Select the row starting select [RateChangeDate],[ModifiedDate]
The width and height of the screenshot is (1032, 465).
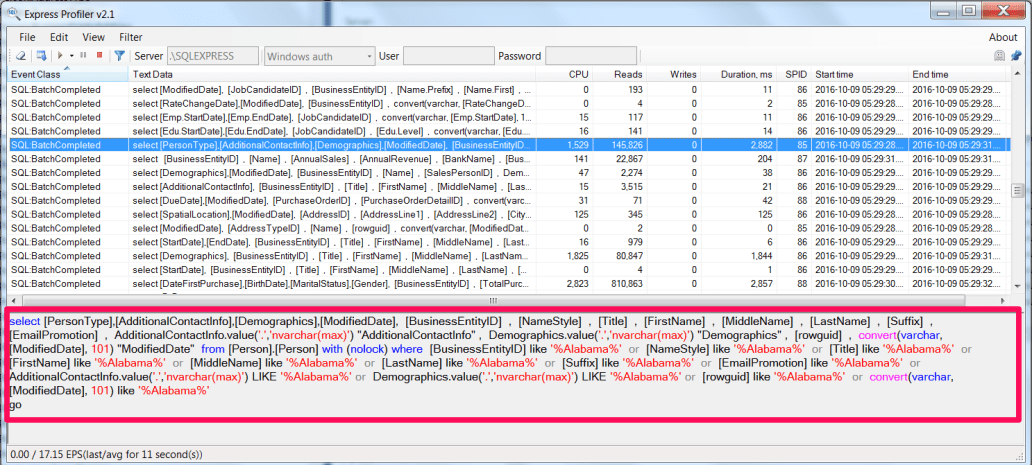point(509,103)
